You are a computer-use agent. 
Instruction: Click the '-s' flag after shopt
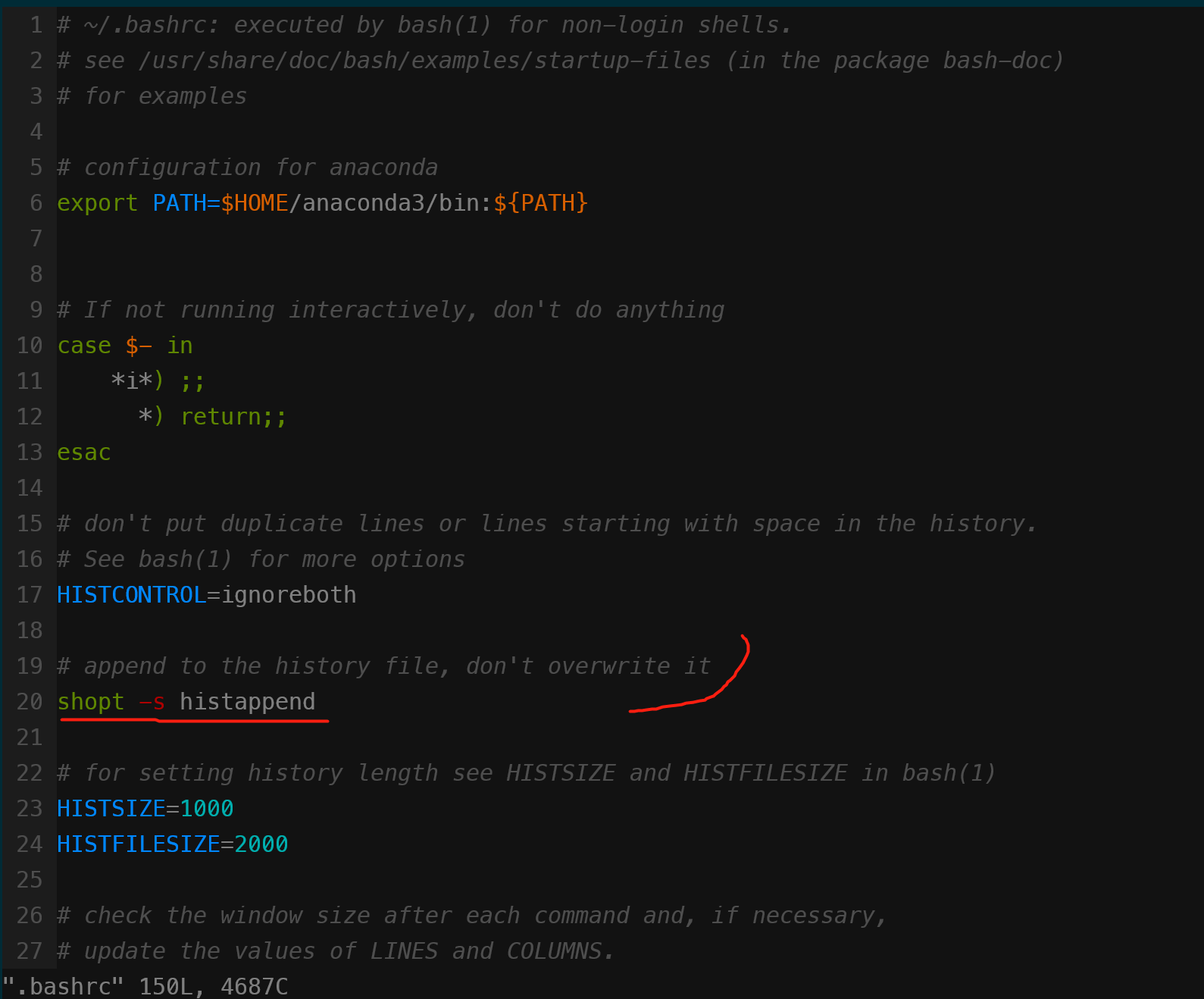tap(152, 702)
